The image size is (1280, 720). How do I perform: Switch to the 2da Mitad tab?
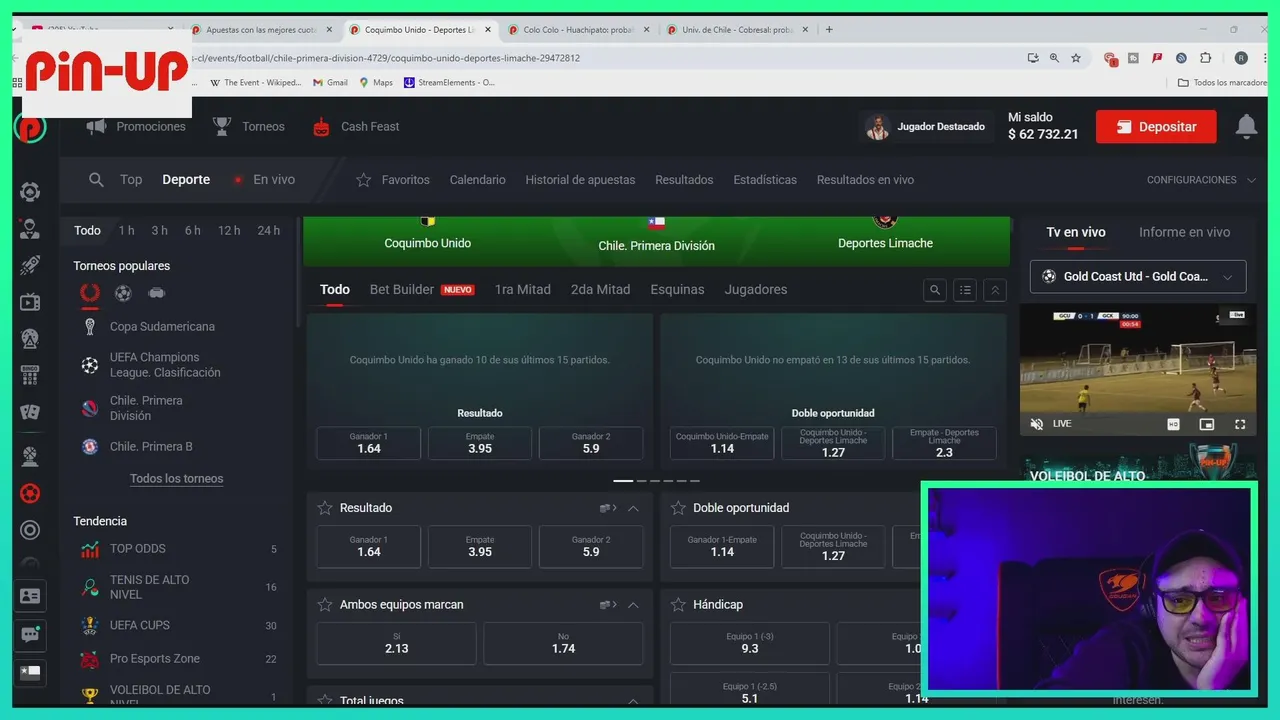tap(600, 290)
